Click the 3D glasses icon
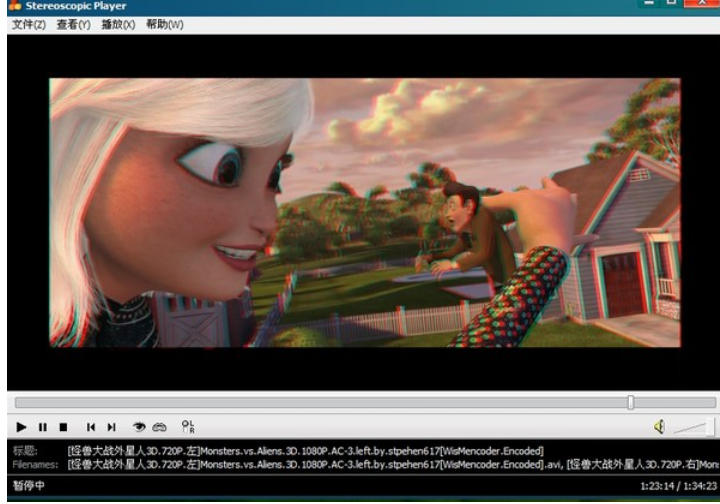Image resolution: width=720 pixels, height=504 pixels. [x=158, y=427]
